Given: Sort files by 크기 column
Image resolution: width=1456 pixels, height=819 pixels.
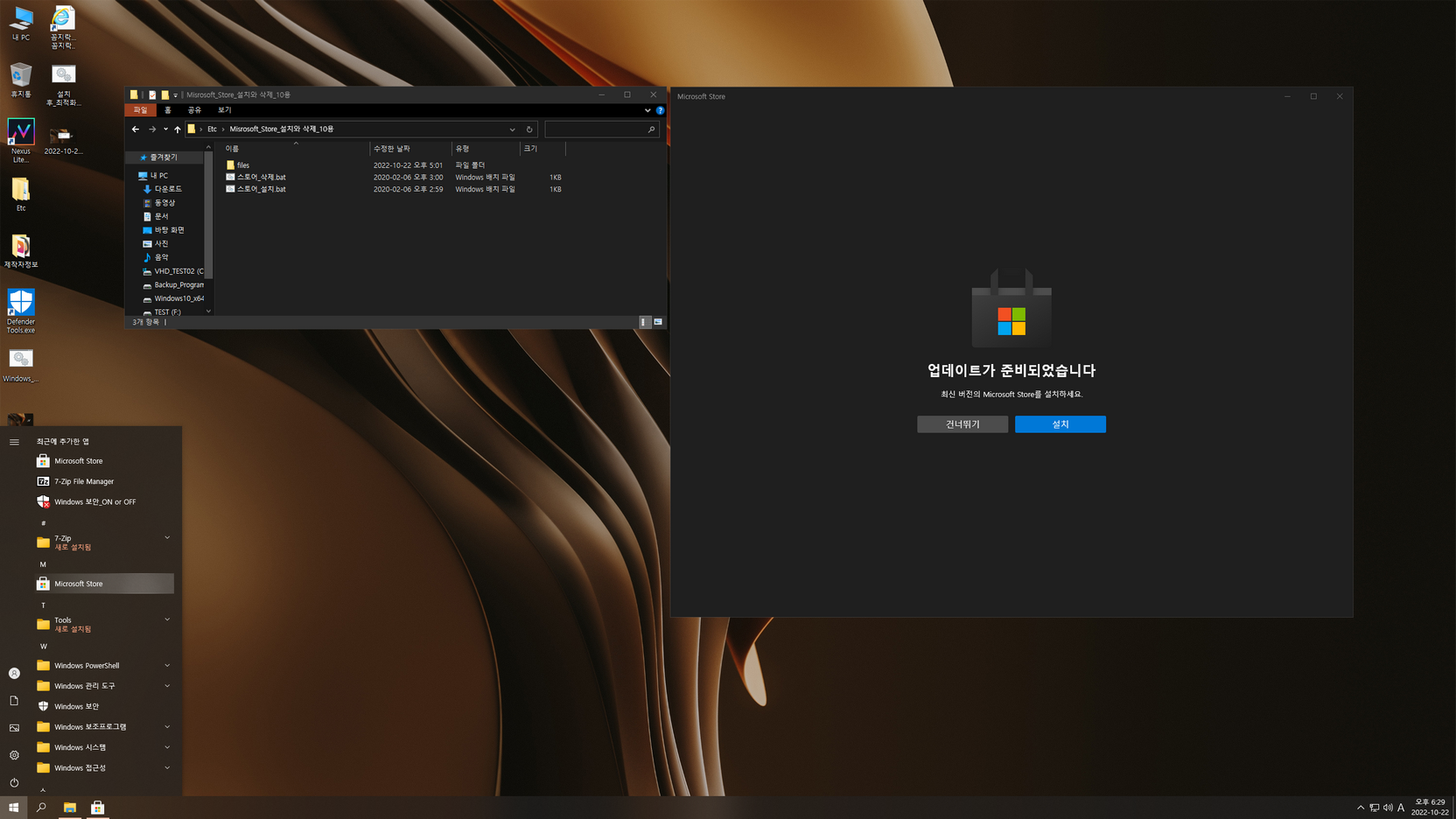Looking at the screenshot, I should click(542, 149).
